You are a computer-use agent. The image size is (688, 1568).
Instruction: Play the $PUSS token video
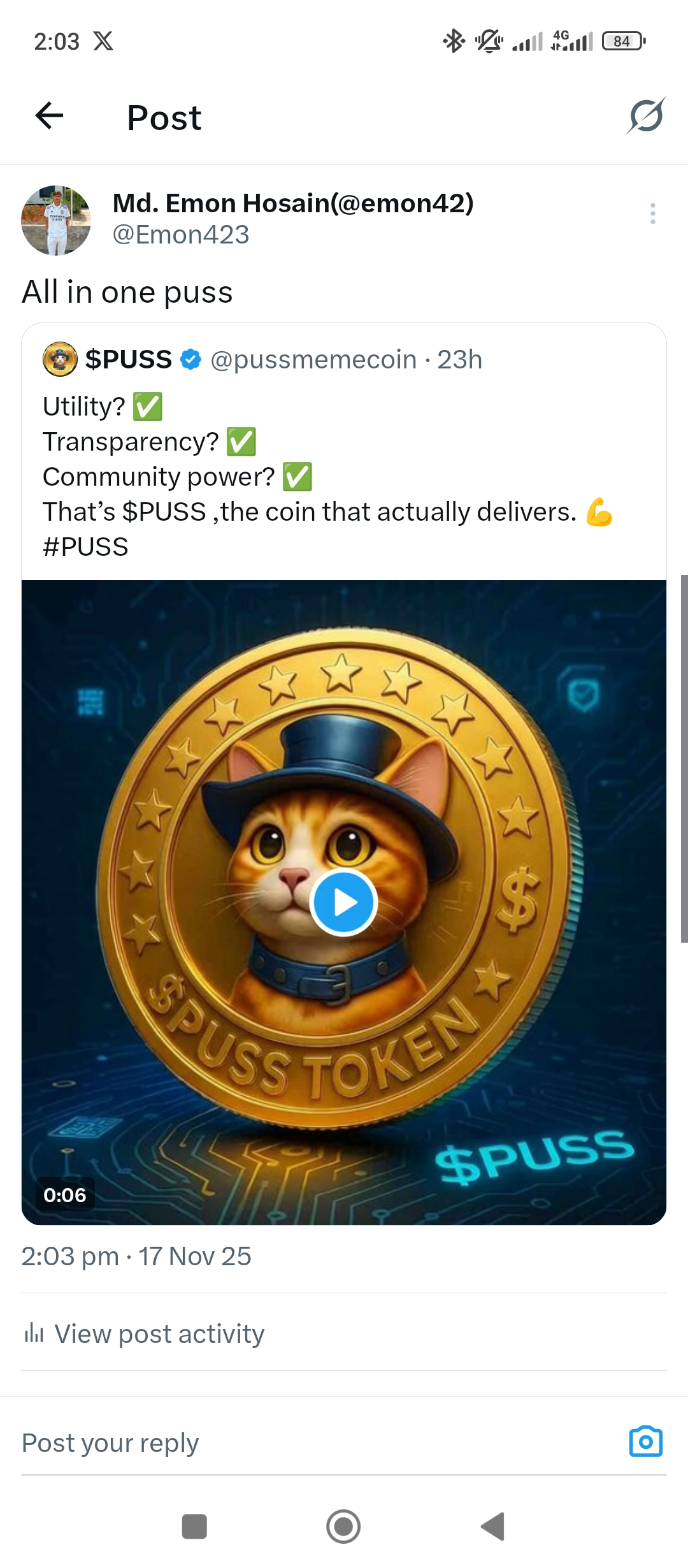coord(344,903)
